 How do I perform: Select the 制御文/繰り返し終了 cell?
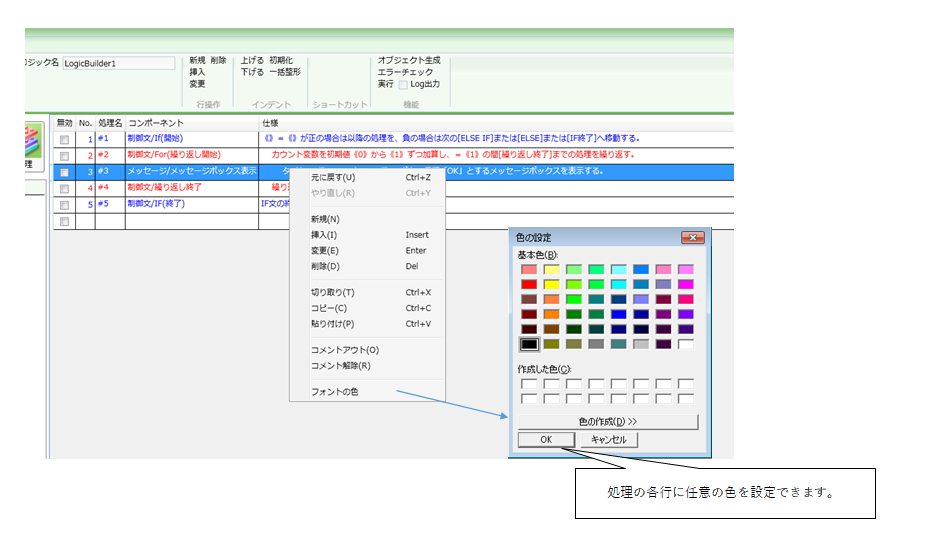click(x=192, y=188)
